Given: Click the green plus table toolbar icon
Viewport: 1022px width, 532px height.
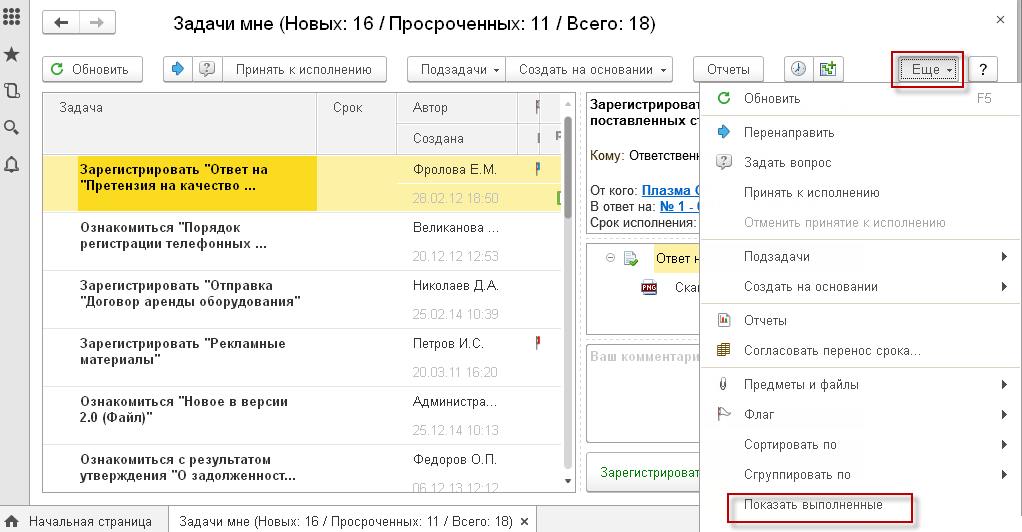Looking at the screenshot, I should 828,69.
